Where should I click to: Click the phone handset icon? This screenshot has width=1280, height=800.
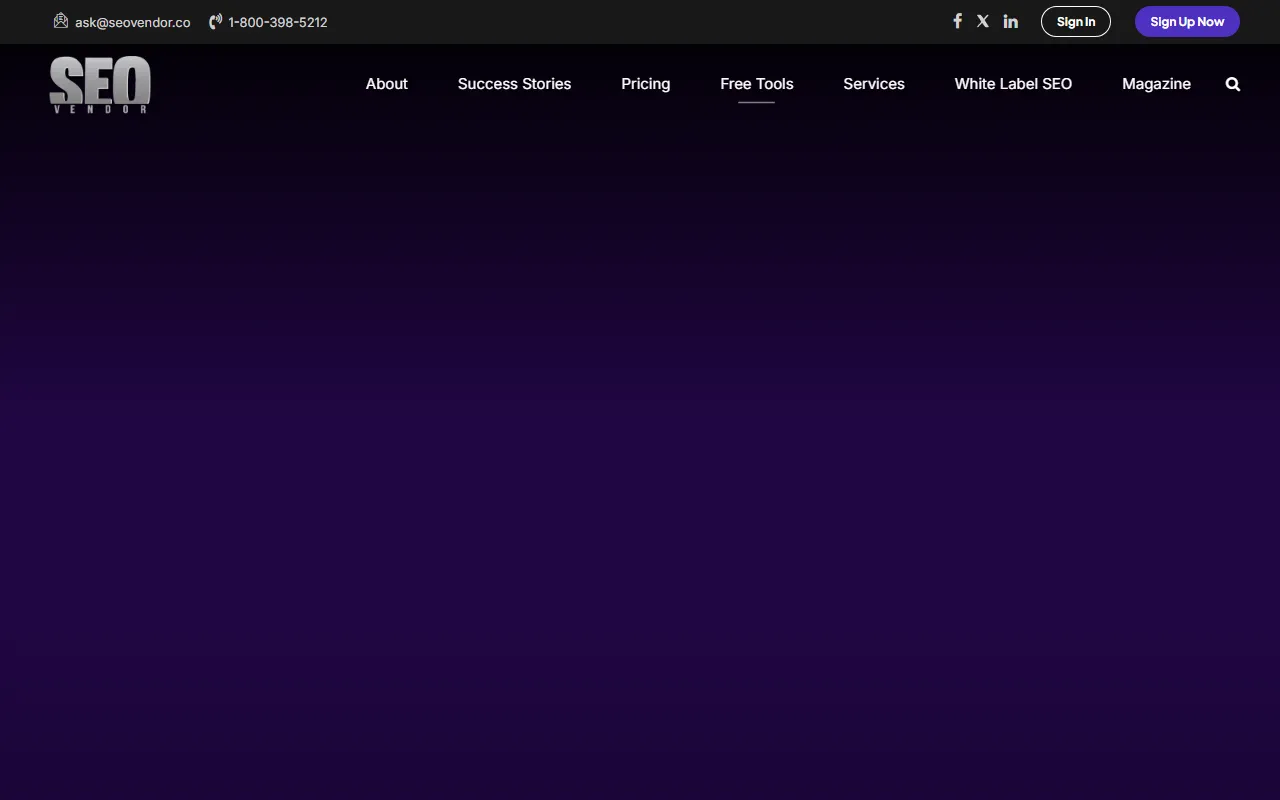tap(215, 22)
